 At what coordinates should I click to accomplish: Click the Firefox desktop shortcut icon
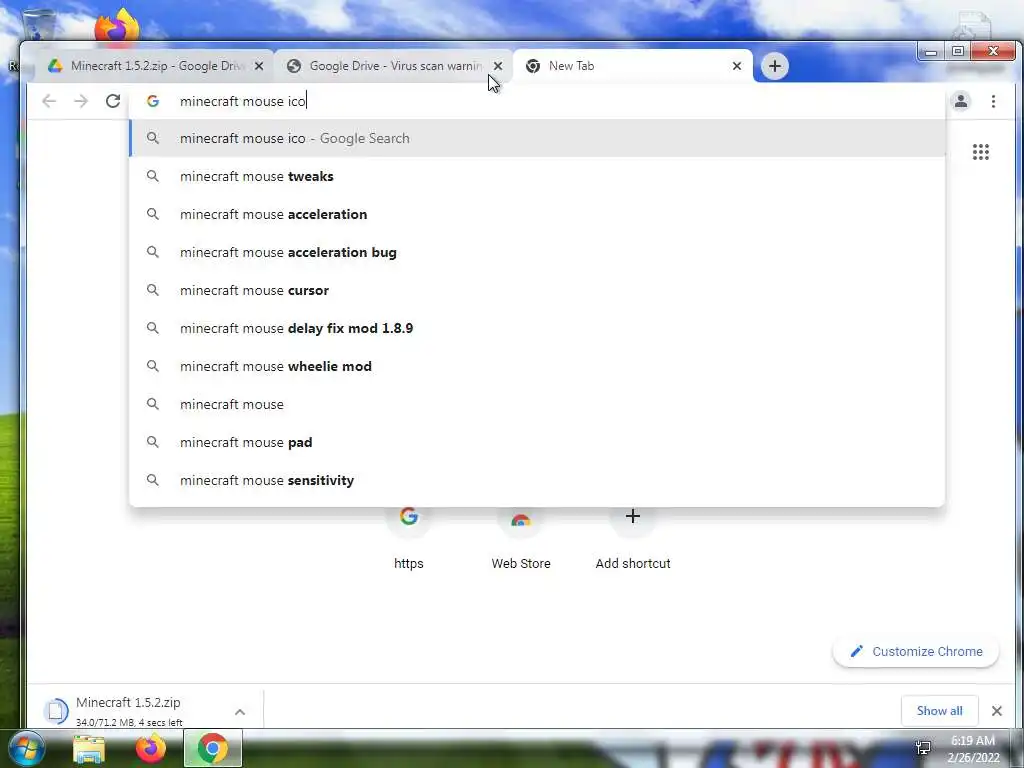click(x=117, y=25)
